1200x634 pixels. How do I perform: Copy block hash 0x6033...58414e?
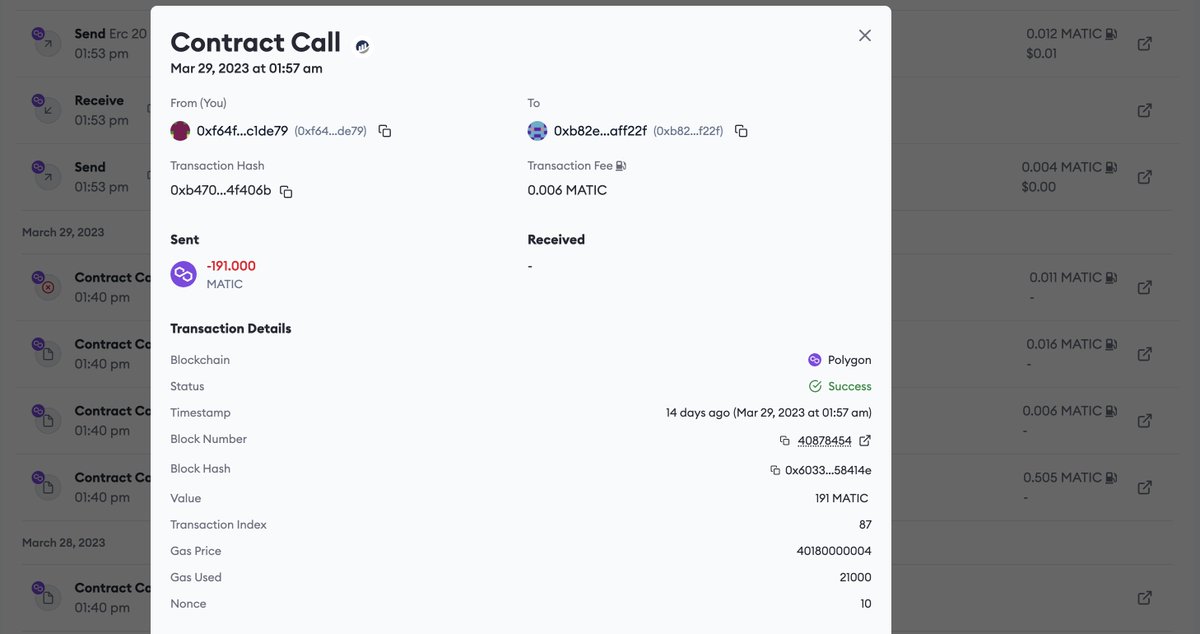[775, 470]
